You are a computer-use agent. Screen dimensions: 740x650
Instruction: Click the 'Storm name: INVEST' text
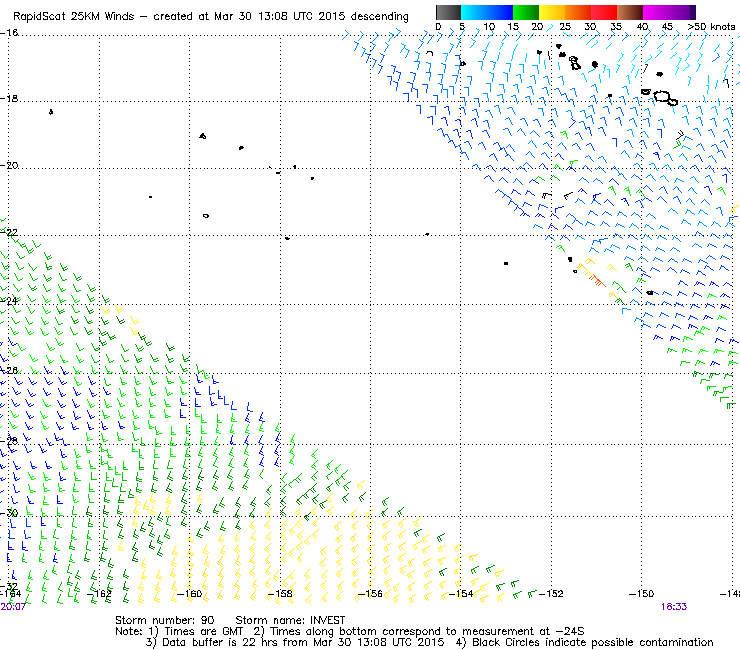(290, 620)
